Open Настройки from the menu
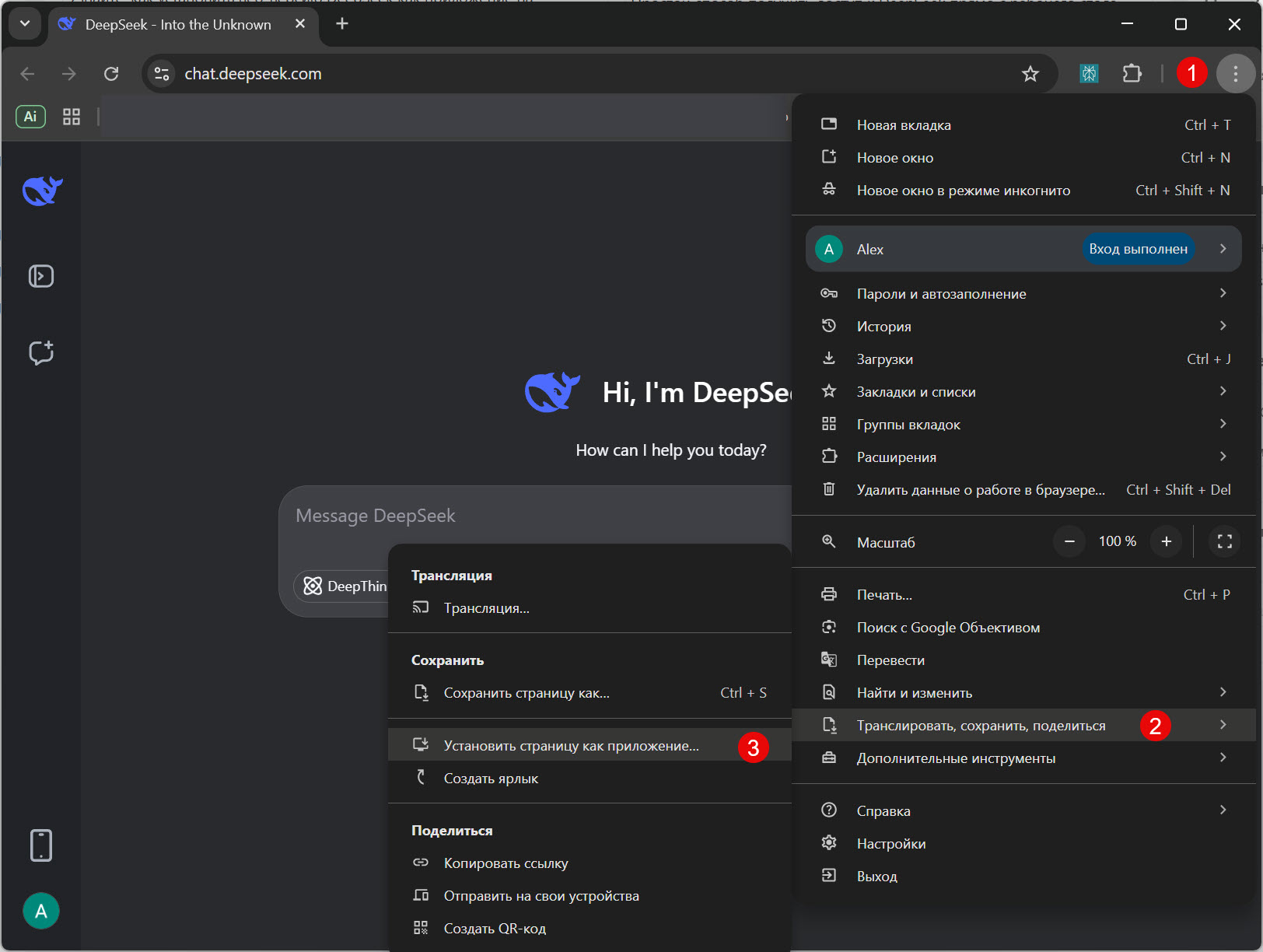The width and height of the screenshot is (1263, 952). (1023, 844)
